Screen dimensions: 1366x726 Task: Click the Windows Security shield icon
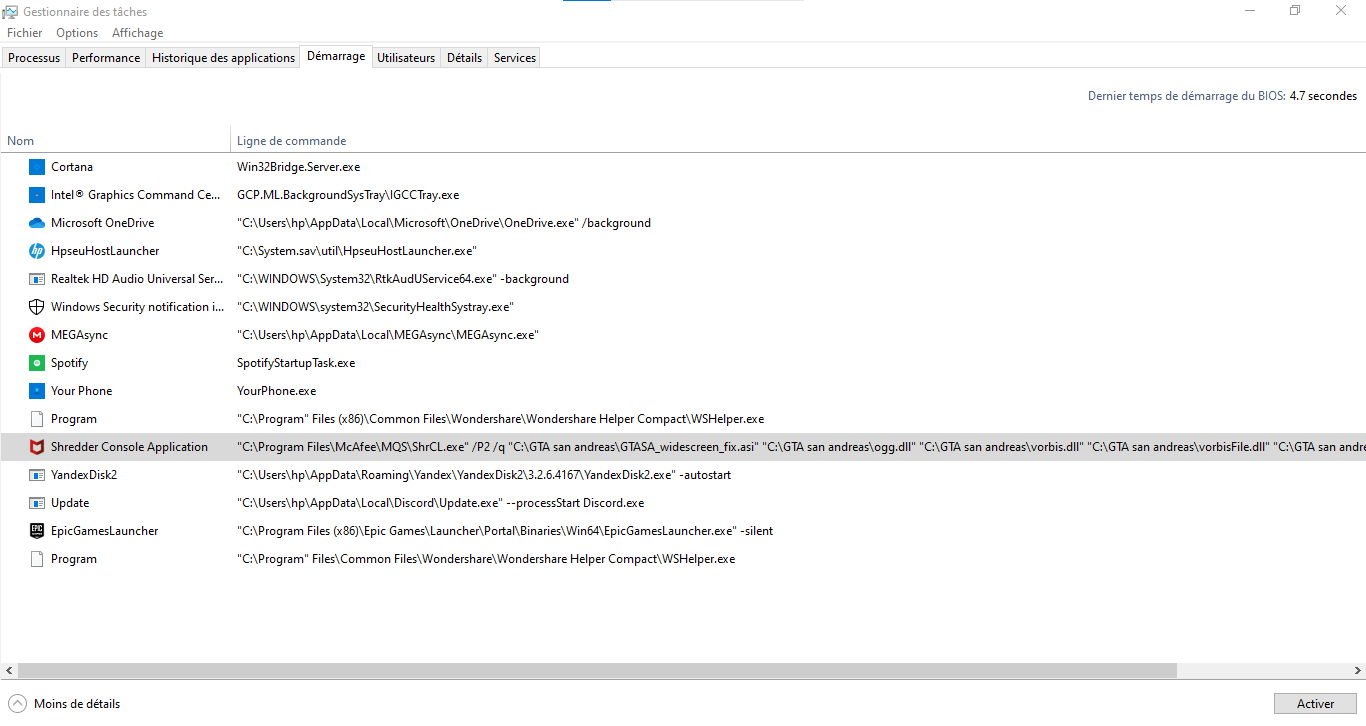37,307
